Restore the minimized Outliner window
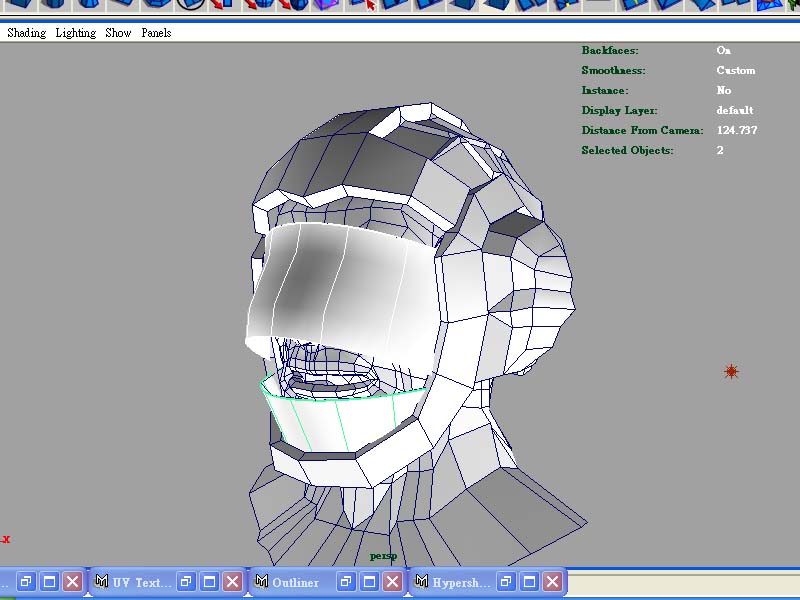 346,582
